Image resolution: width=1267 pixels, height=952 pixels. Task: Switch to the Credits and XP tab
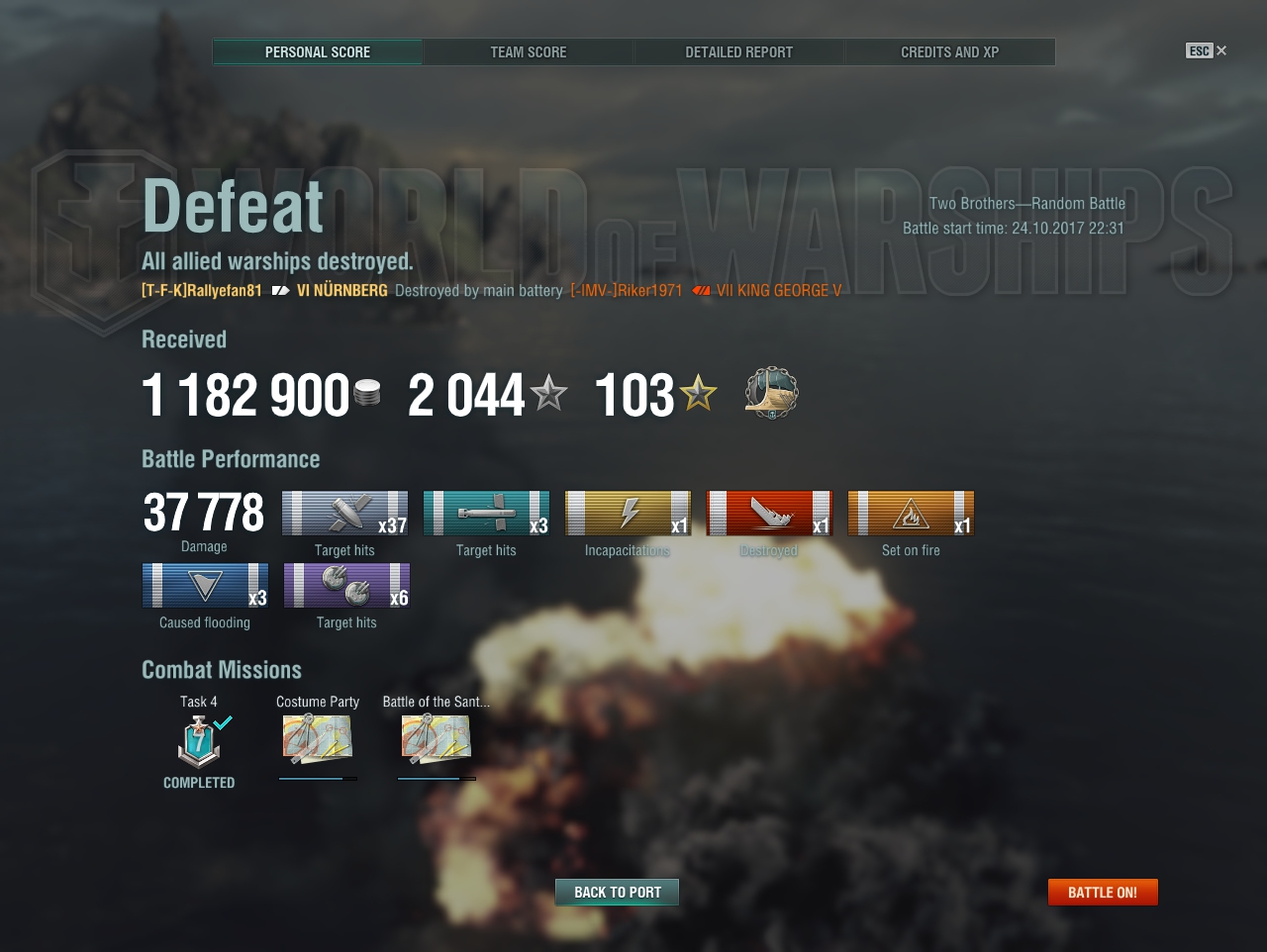click(950, 51)
